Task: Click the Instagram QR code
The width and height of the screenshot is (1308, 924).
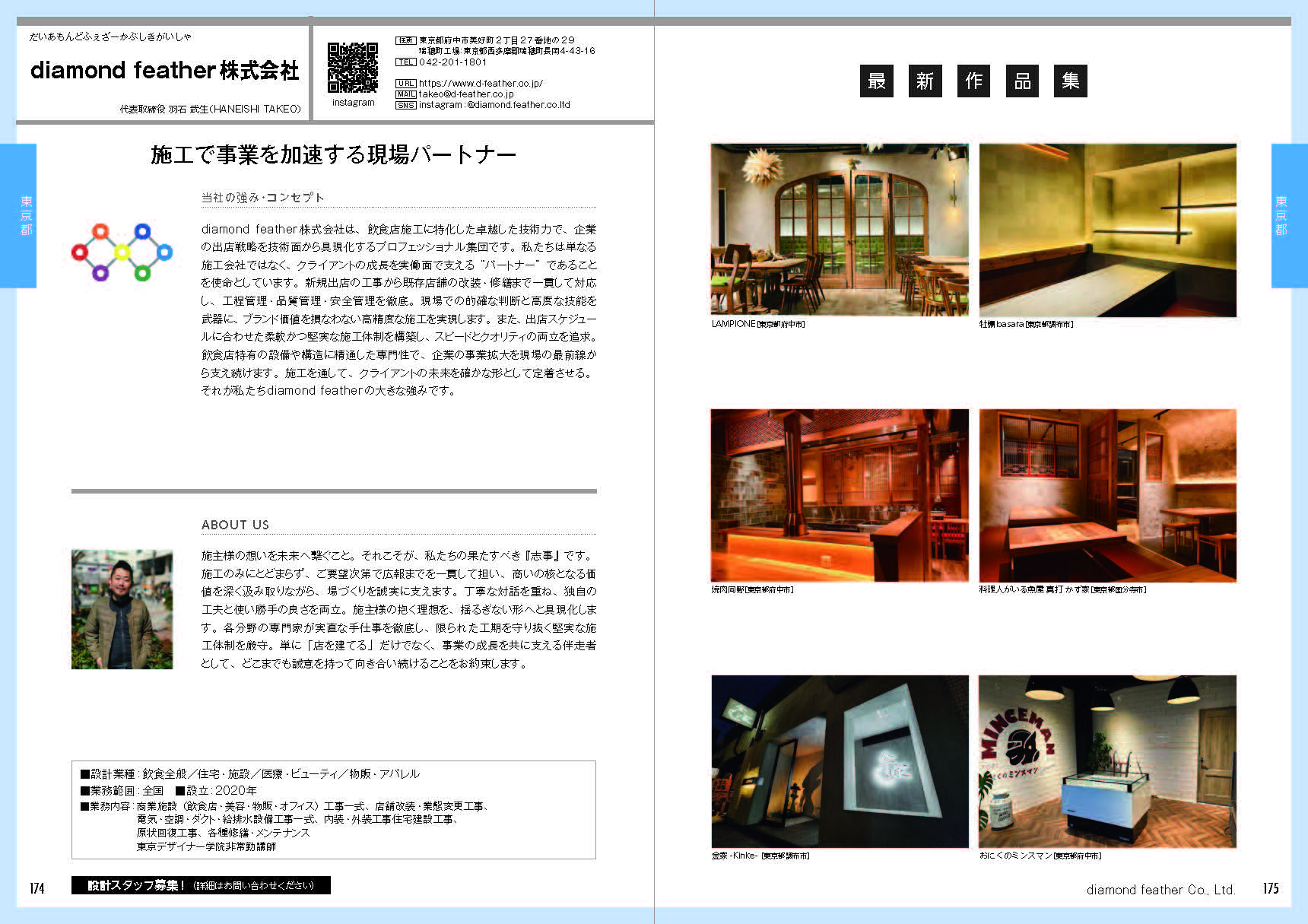Action: coord(353,68)
